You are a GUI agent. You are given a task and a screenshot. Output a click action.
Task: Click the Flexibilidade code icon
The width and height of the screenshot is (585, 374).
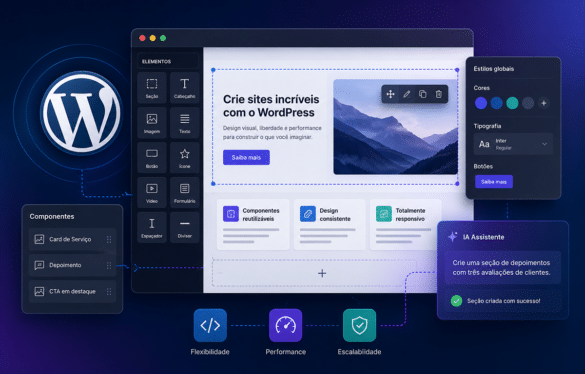(x=210, y=325)
